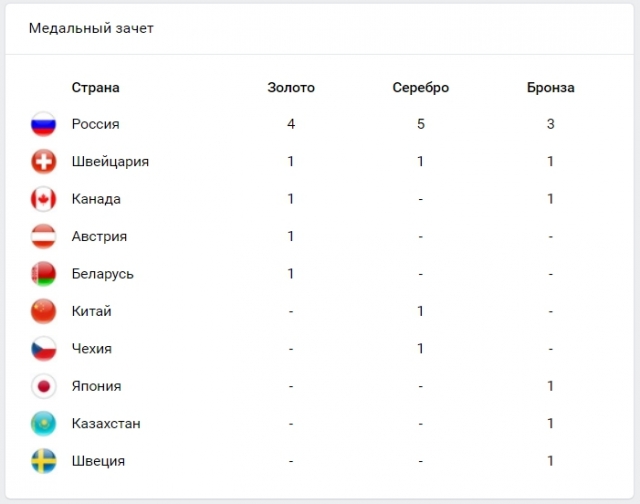Click the Russia flag icon

point(43,124)
